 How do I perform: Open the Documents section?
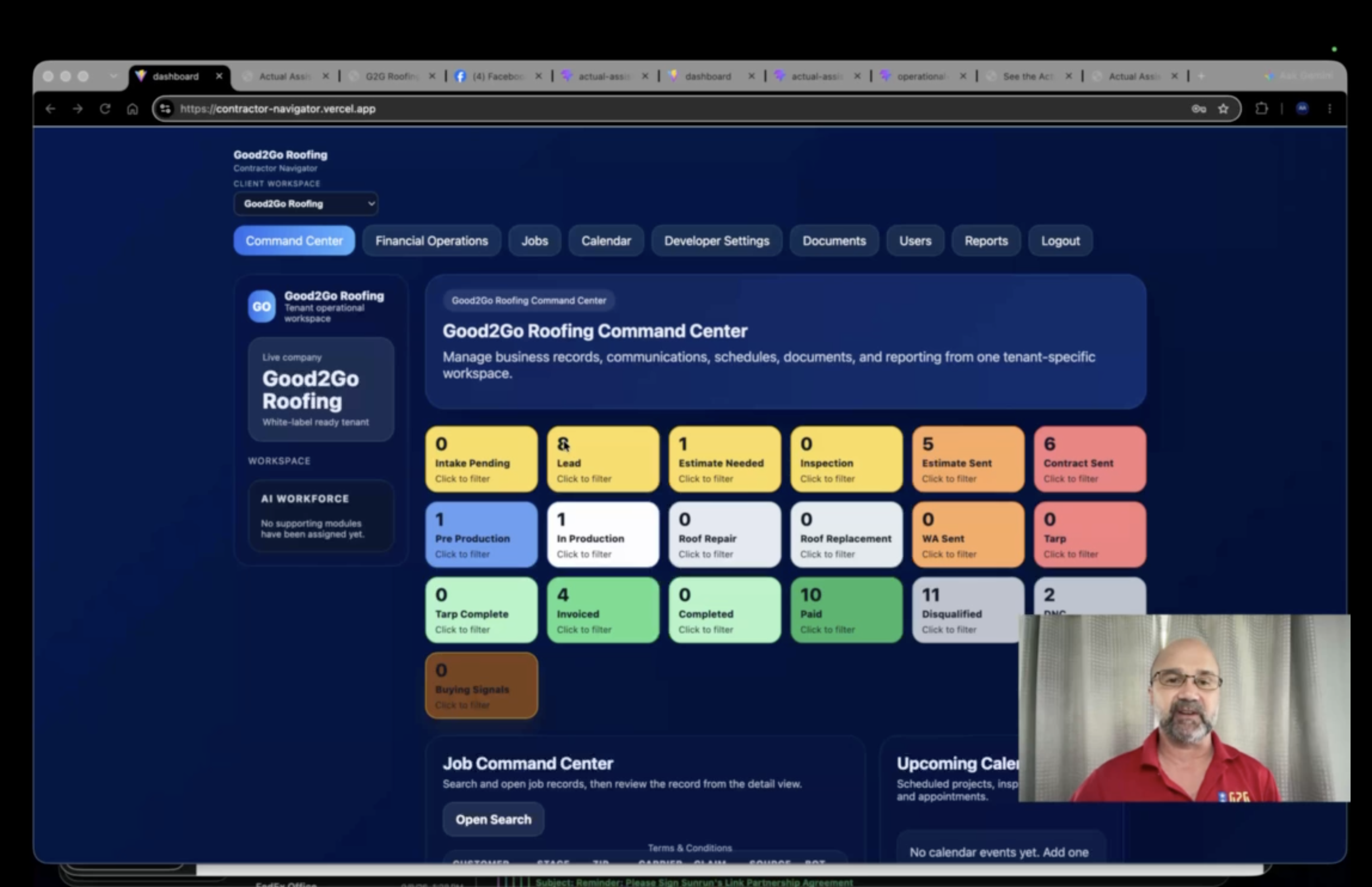834,241
